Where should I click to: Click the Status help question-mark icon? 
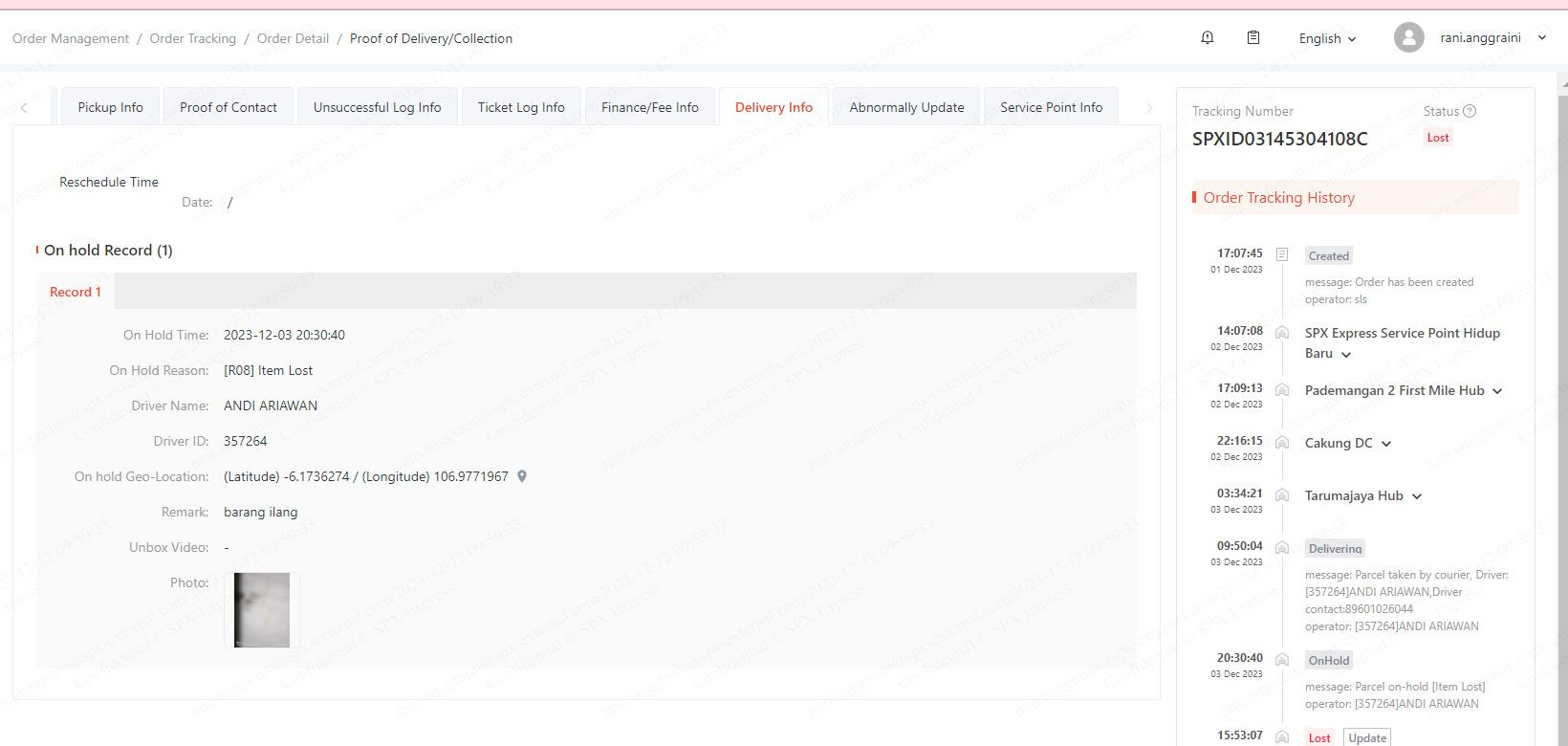coord(1470,111)
